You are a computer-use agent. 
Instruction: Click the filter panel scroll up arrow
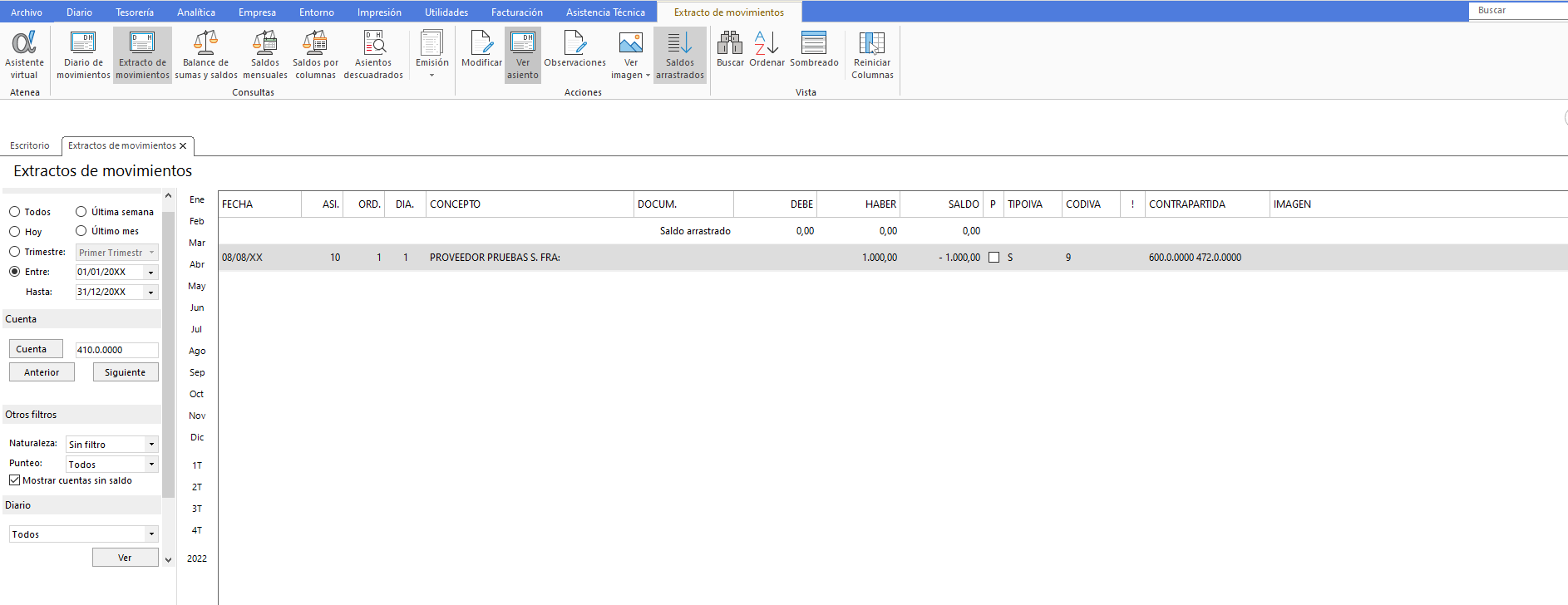pyautogui.click(x=168, y=196)
